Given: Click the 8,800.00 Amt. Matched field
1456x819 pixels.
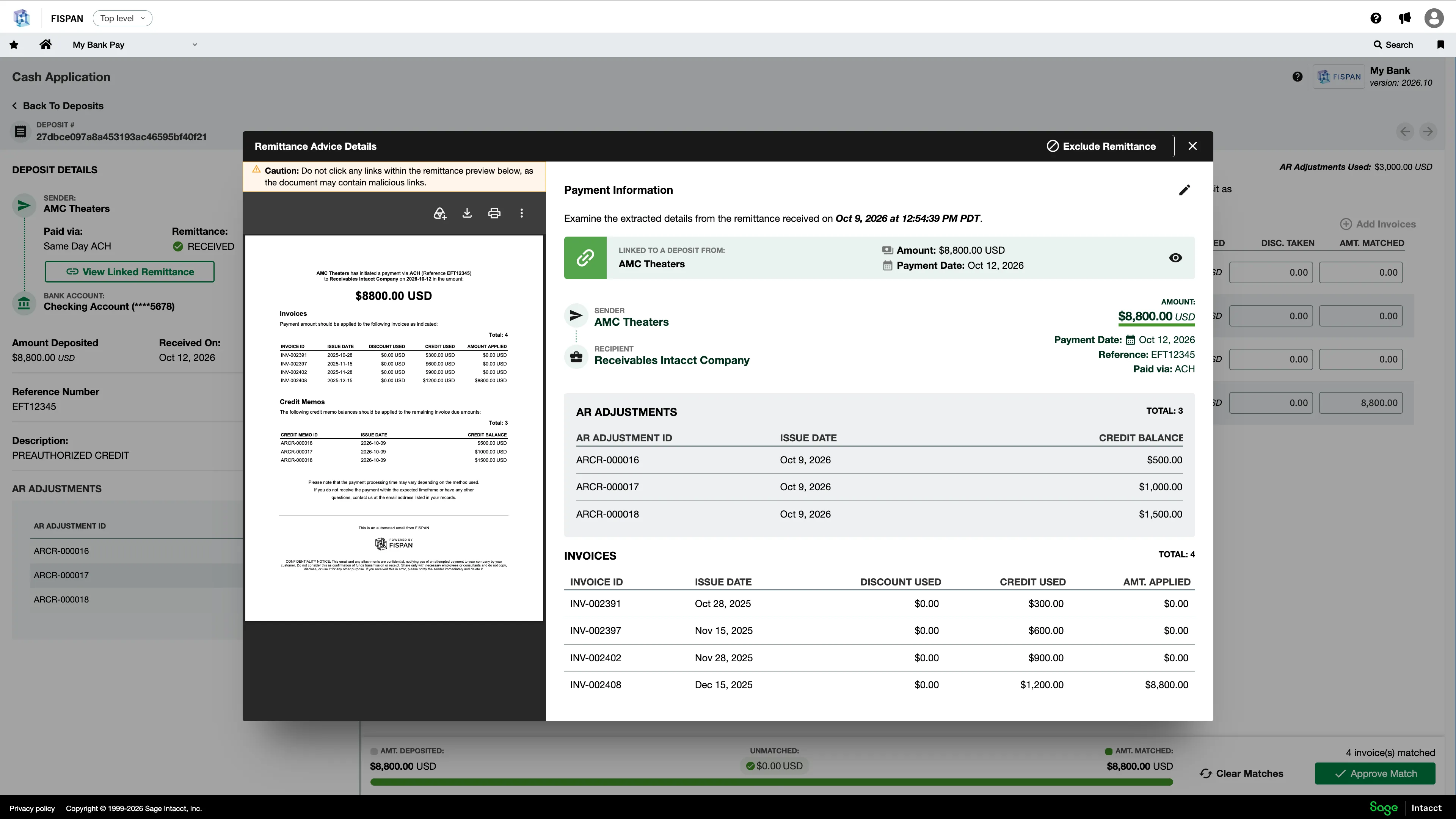Looking at the screenshot, I should [x=1360, y=403].
